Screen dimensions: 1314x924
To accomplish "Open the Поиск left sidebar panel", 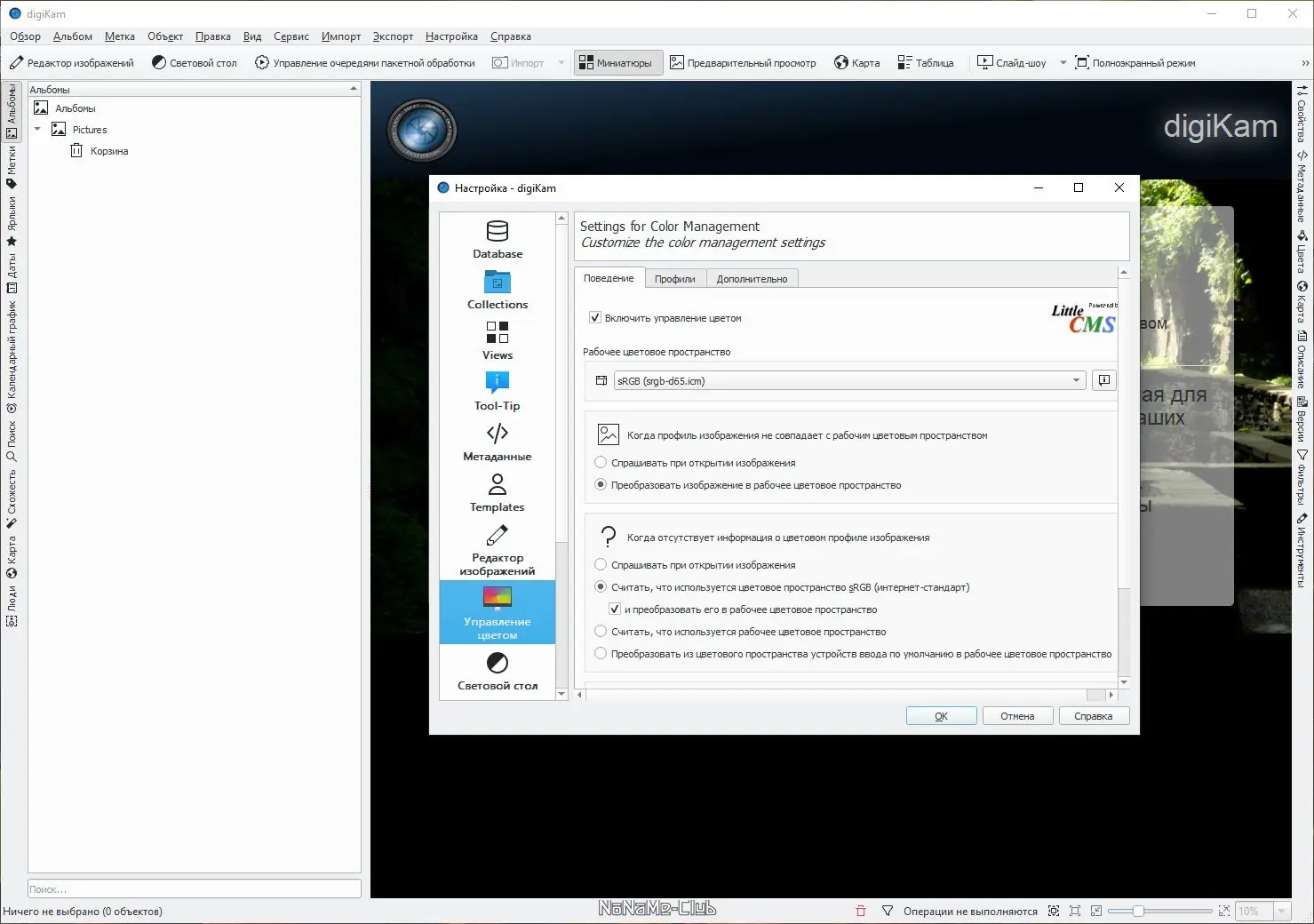I will click(x=12, y=441).
